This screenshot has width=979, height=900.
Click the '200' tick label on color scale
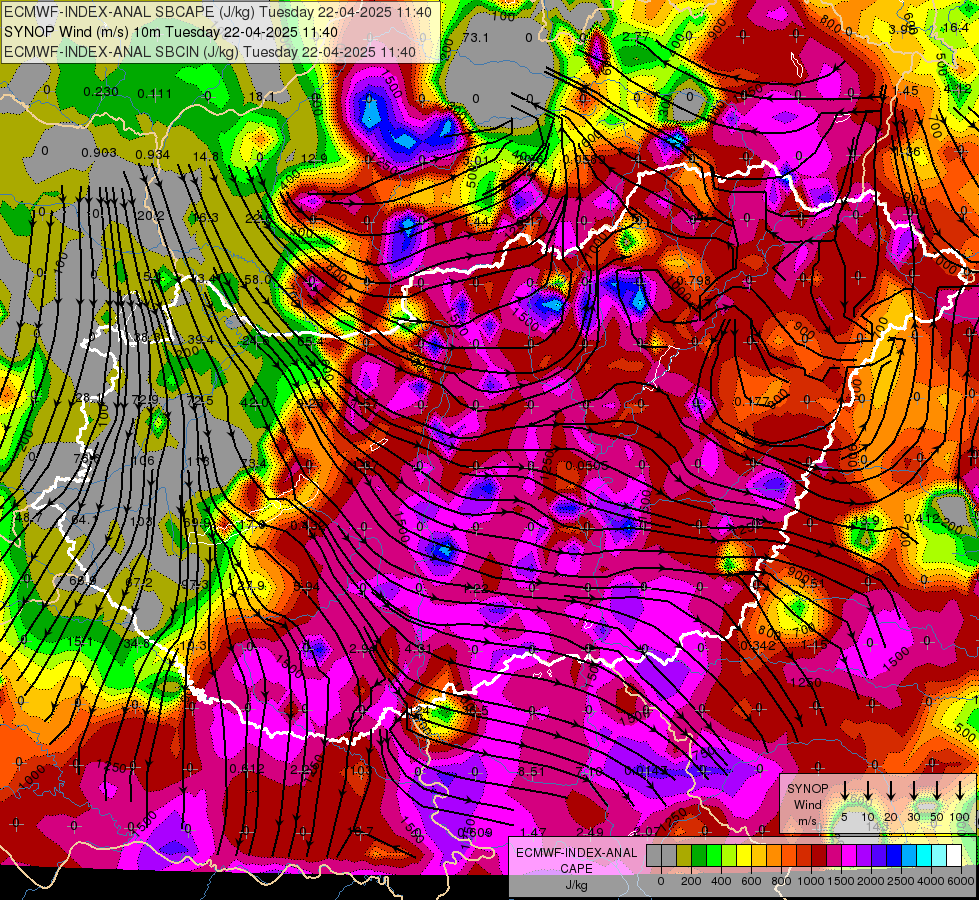click(691, 881)
